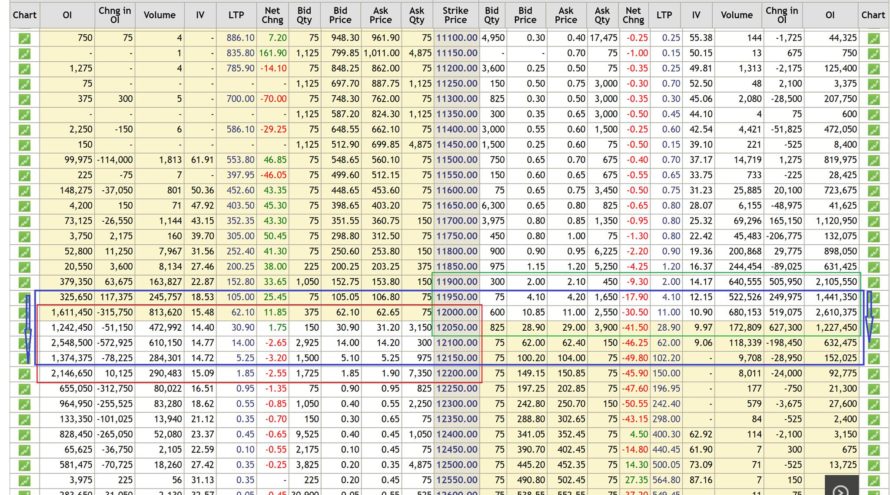The image size is (890, 495).
Task: Open call-side chart icon for strike 11700.00
Action: click(x=24, y=221)
